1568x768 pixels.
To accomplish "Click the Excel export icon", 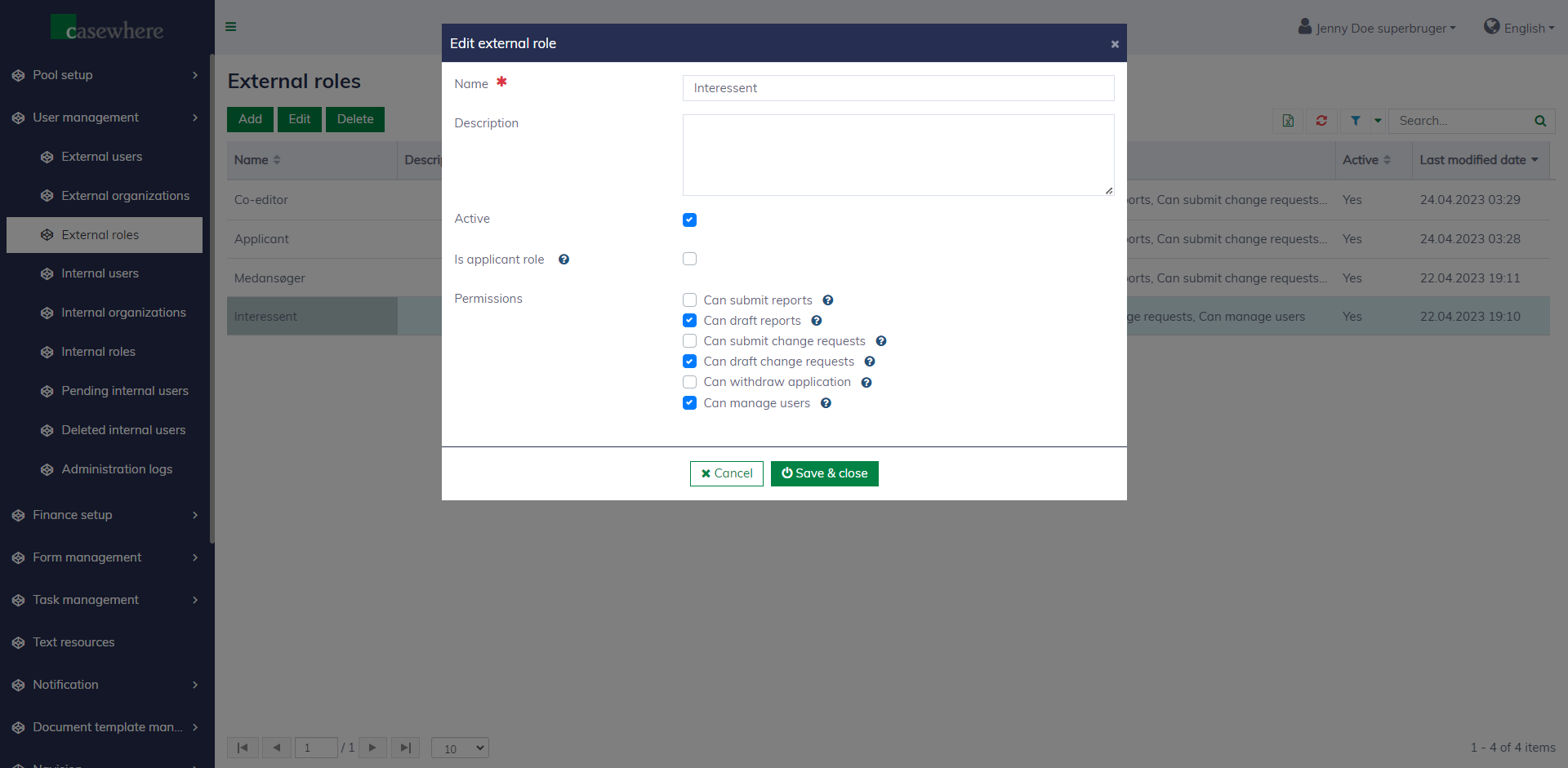I will [1288, 121].
